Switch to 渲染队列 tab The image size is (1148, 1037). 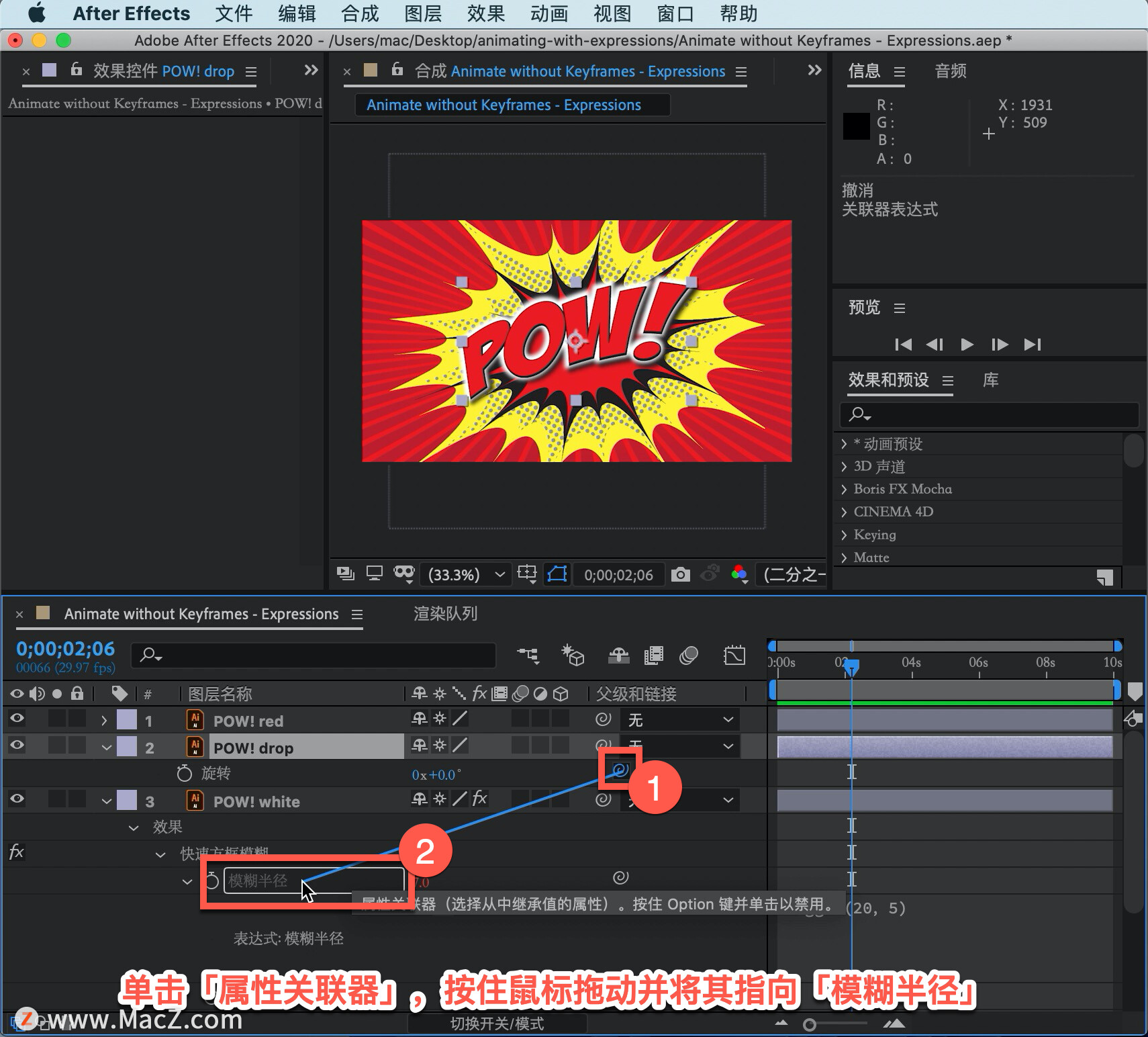[445, 614]
